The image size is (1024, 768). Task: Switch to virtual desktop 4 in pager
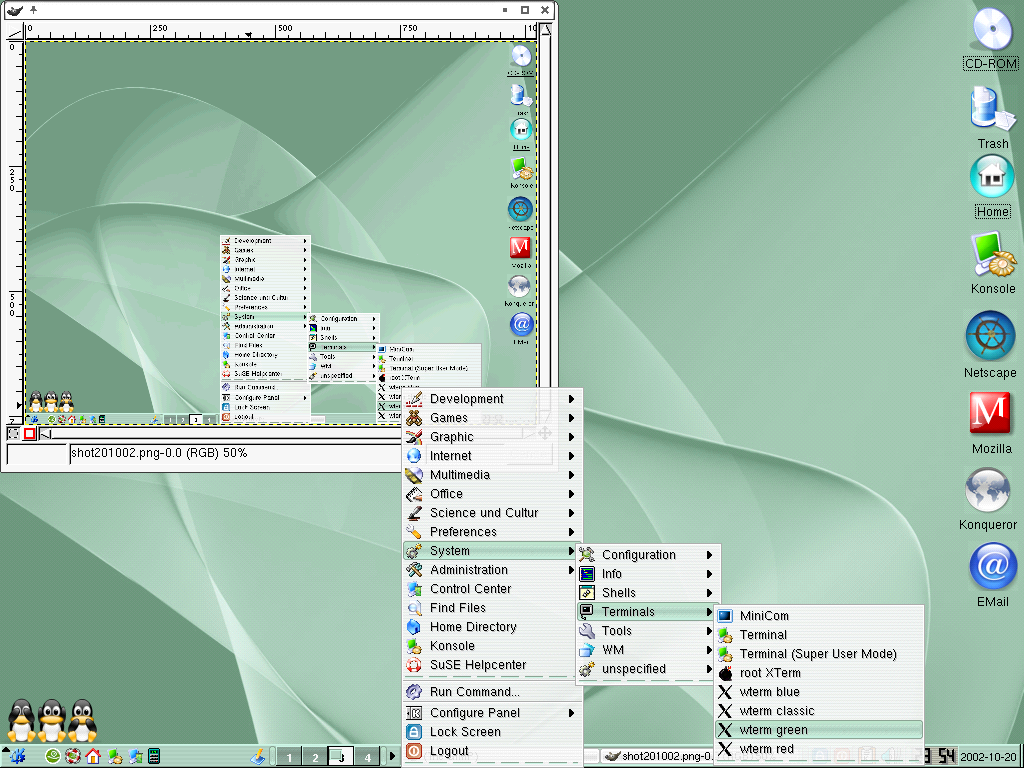point(367,758)
